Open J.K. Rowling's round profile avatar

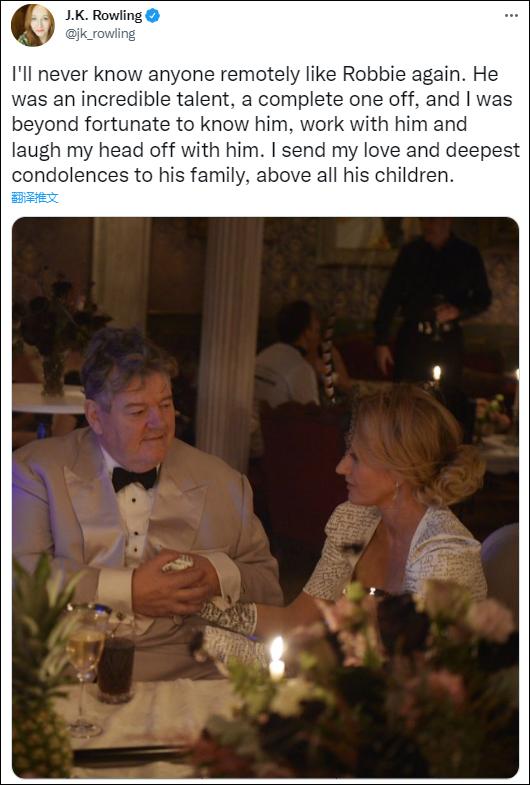pyautogui.click(x=33, y=25)
